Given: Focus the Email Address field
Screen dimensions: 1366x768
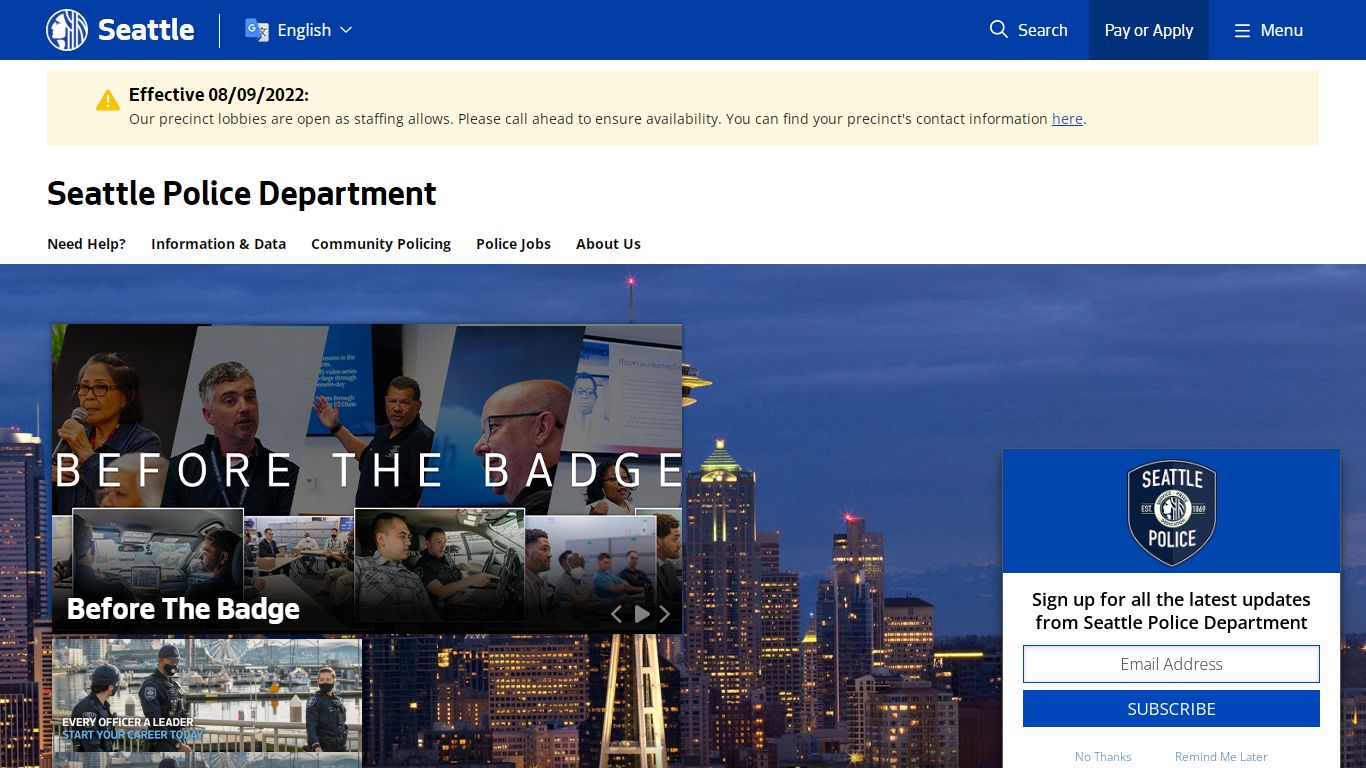Looking at the screenshot, I should [x=1171, y=664].
